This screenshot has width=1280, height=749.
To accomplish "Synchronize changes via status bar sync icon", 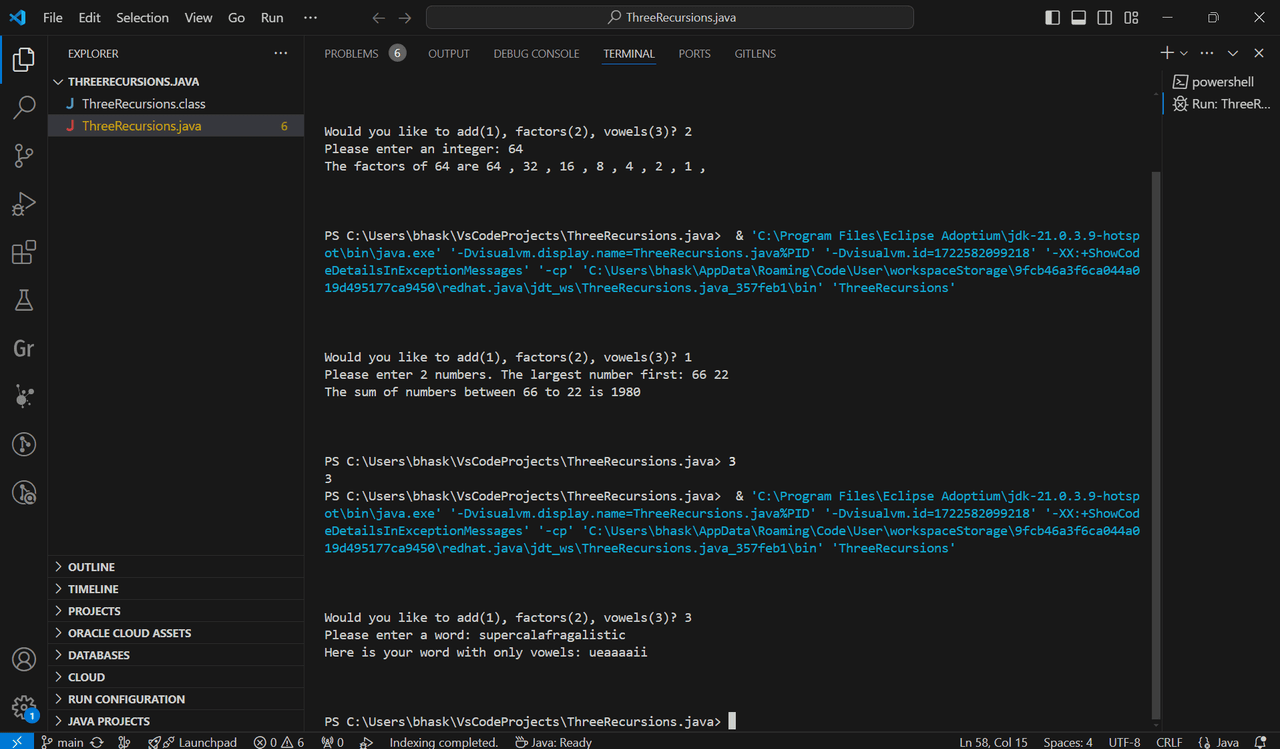I will click(97, 742).
